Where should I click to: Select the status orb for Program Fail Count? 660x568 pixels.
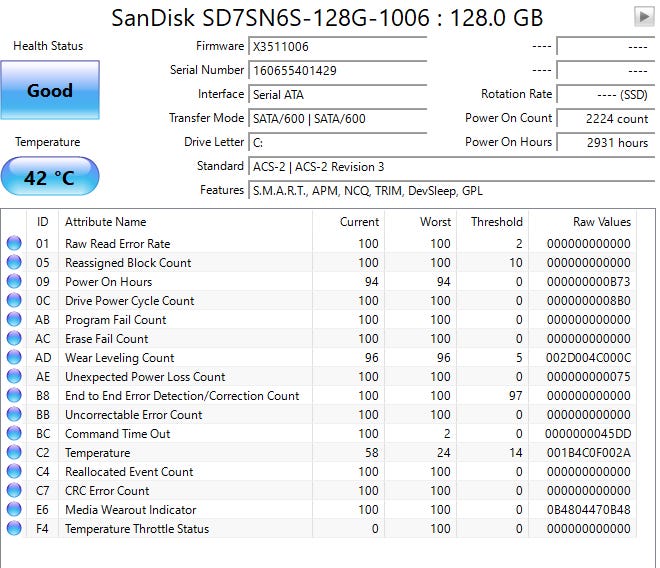[14, 319]
